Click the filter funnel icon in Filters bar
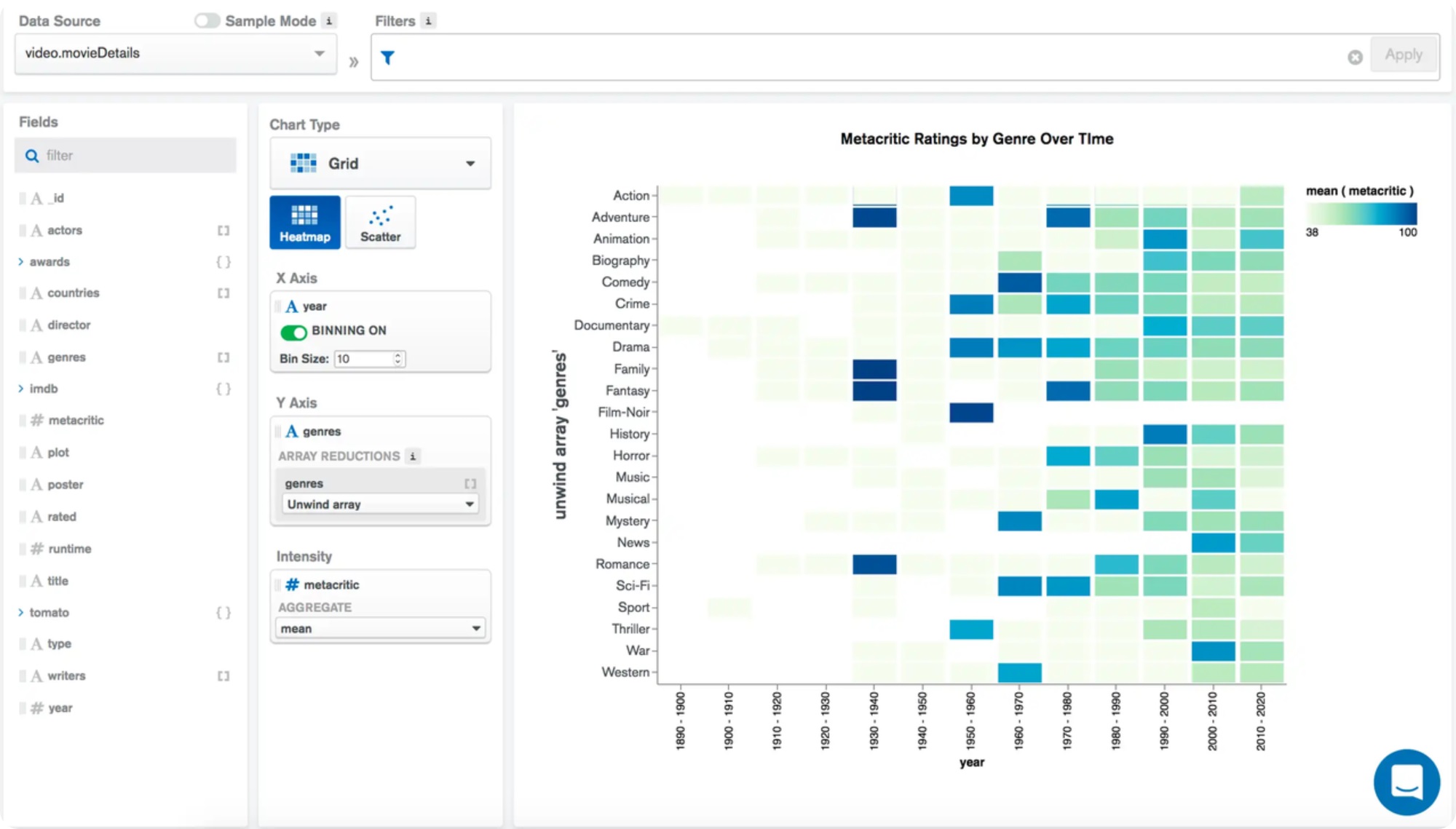This screenshot has width=1456, height=829. tap(388, 55)
